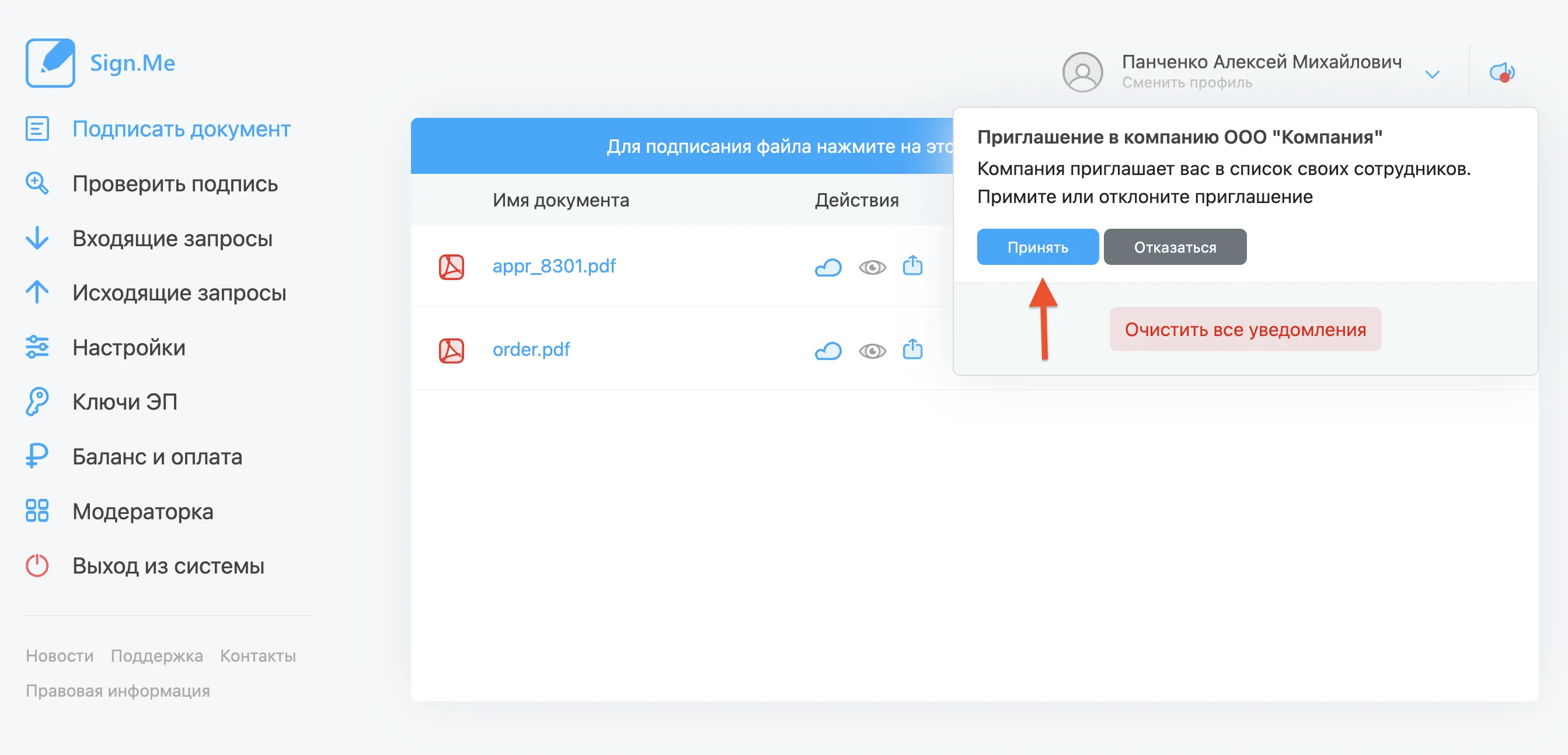The height and width of the screenshot is (755, 1568).
Task: Click the Sign.Me logo icon
Action: (x=50, y=63)
